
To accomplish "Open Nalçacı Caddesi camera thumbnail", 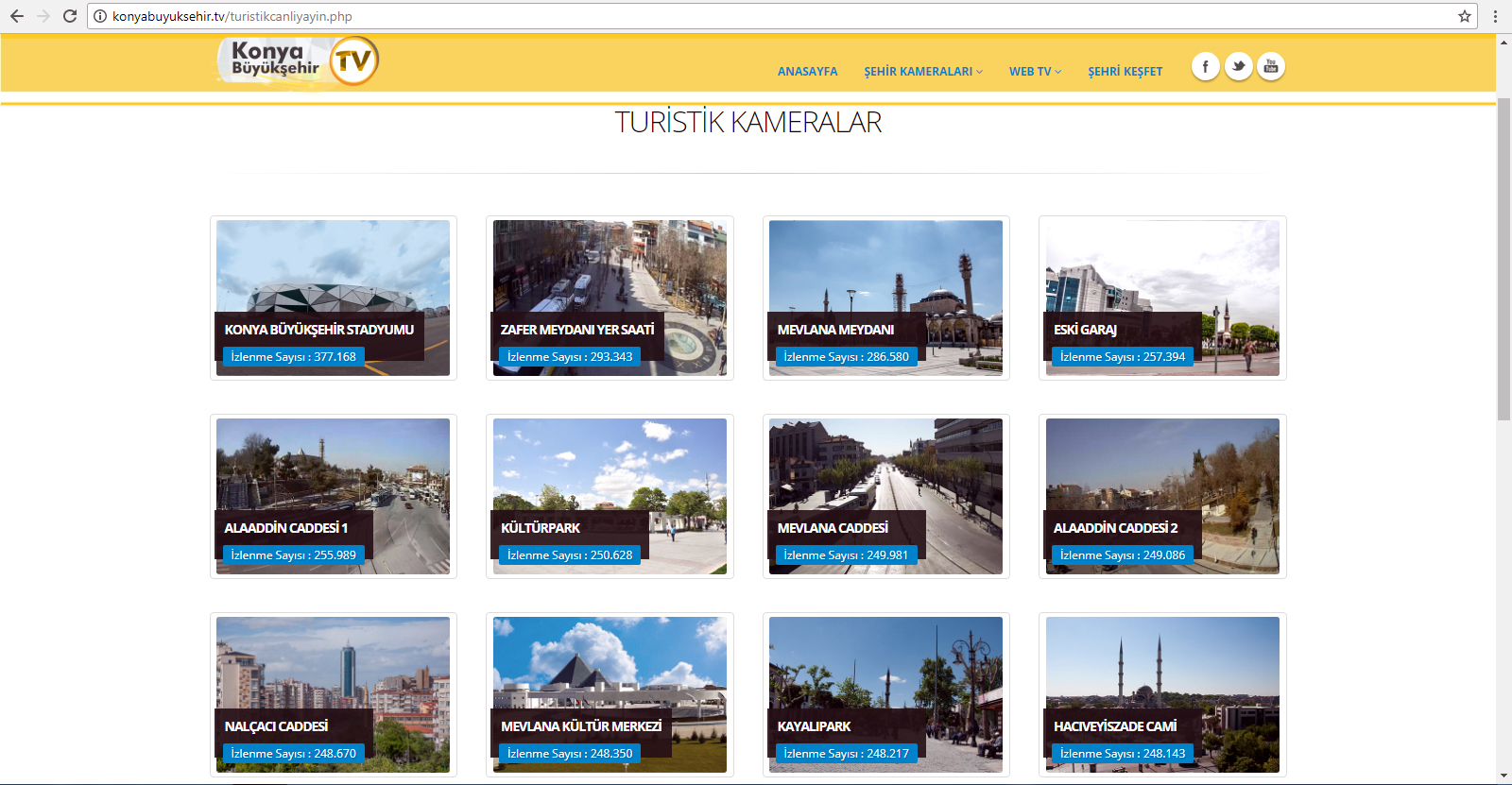I will 333,694.
